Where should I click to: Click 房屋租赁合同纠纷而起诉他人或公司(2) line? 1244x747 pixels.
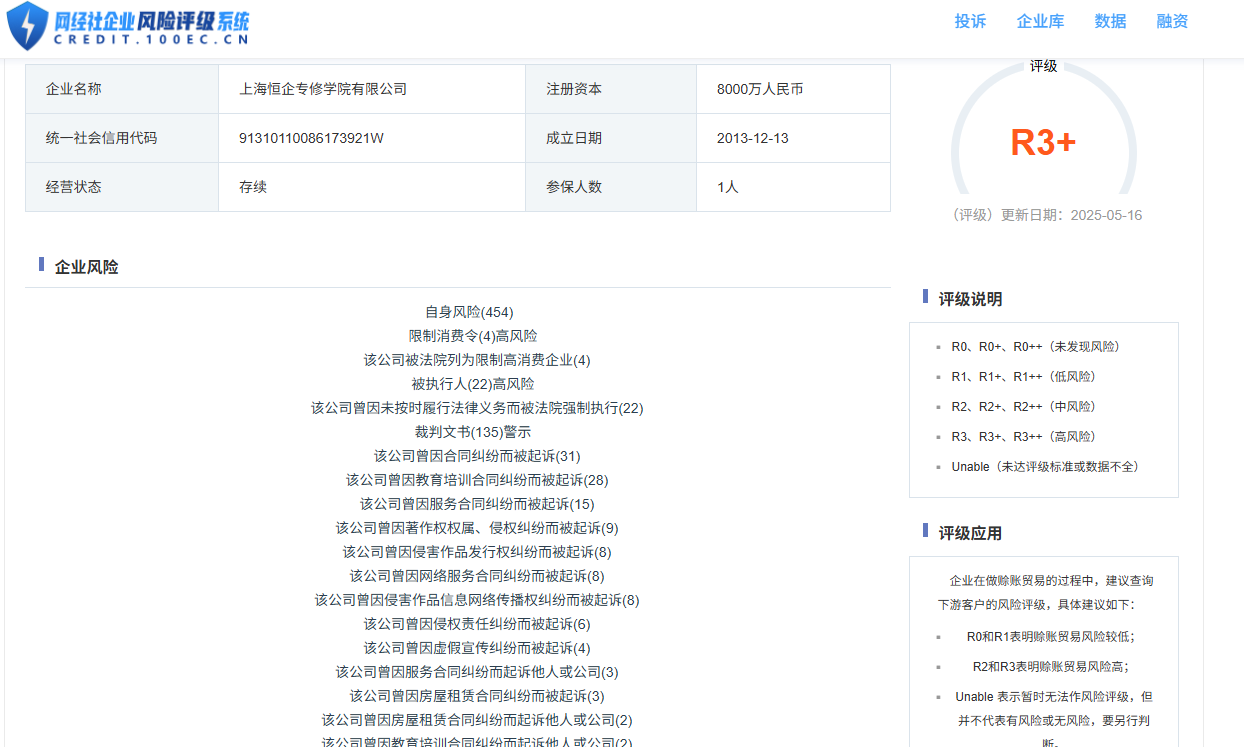477,720
